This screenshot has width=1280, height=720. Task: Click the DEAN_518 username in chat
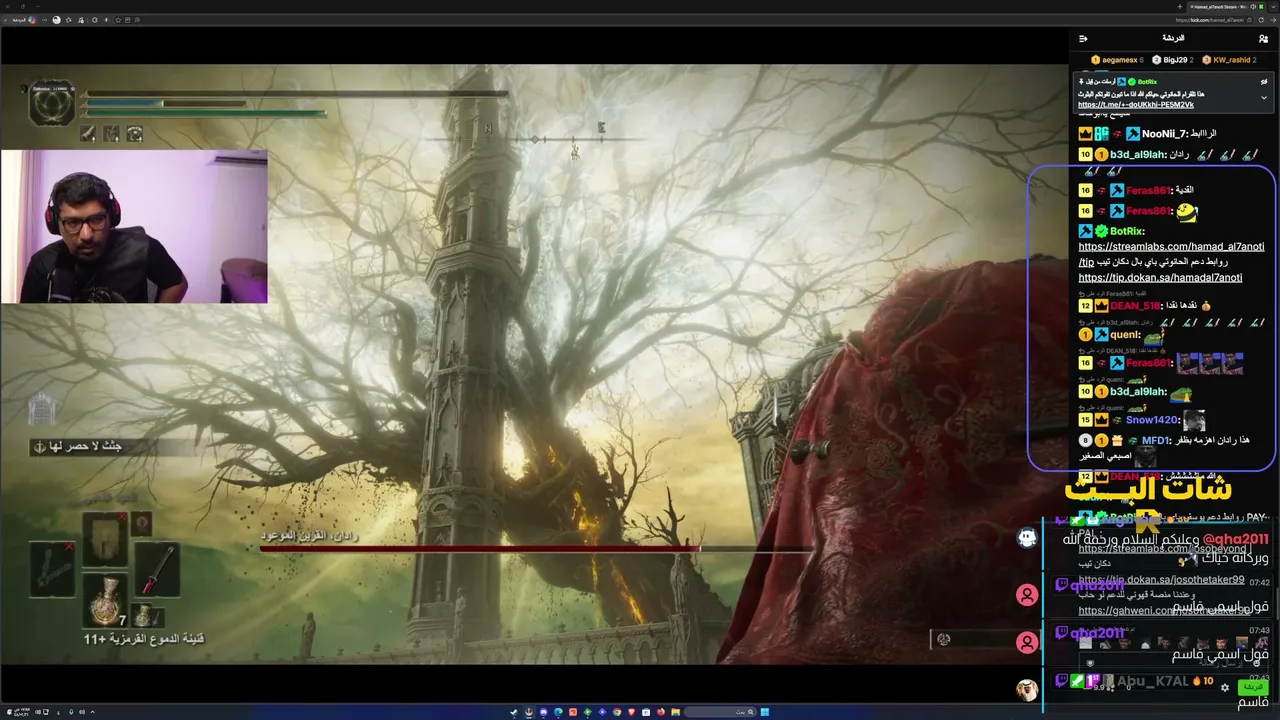(1135, 306)
